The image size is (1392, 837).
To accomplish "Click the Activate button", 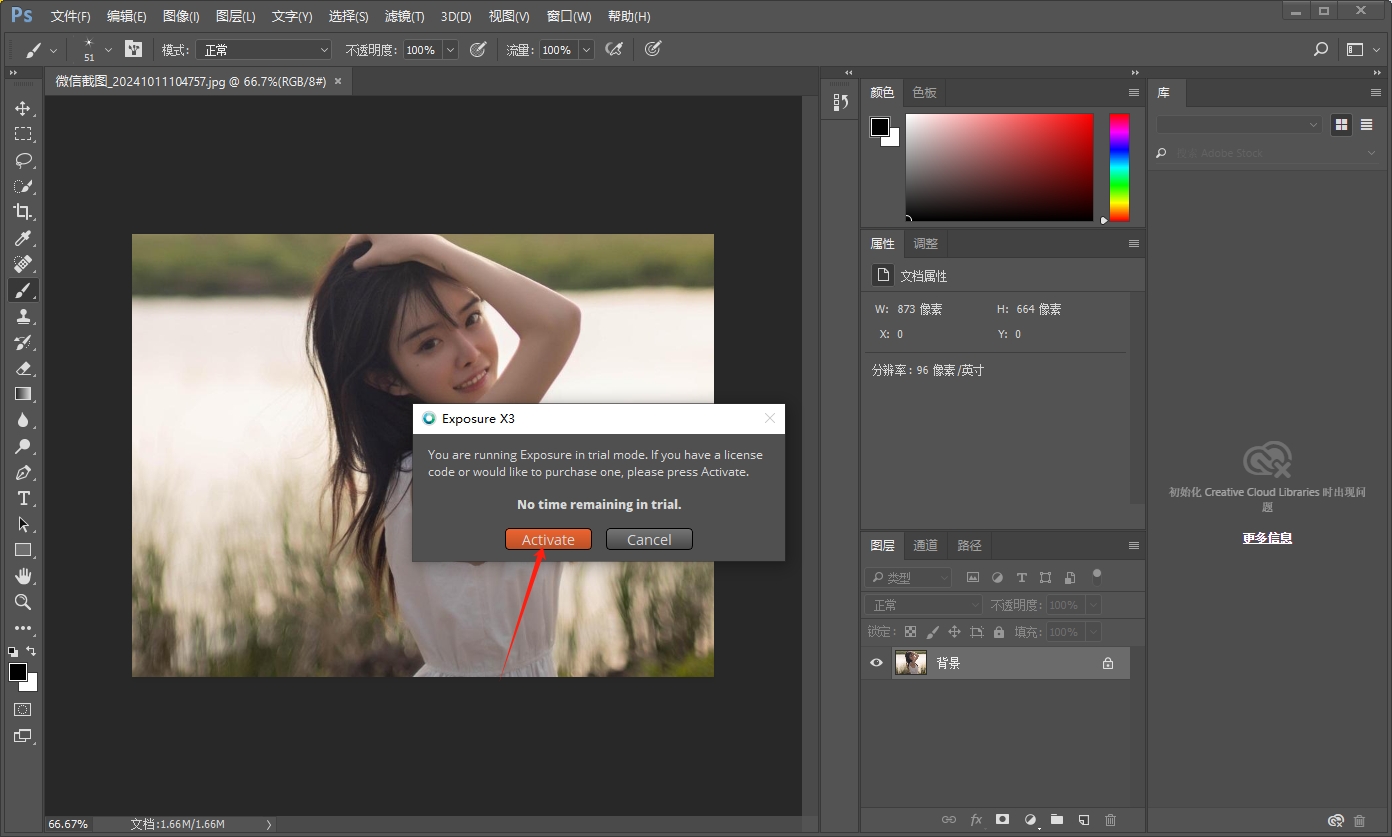I will 548,539.
